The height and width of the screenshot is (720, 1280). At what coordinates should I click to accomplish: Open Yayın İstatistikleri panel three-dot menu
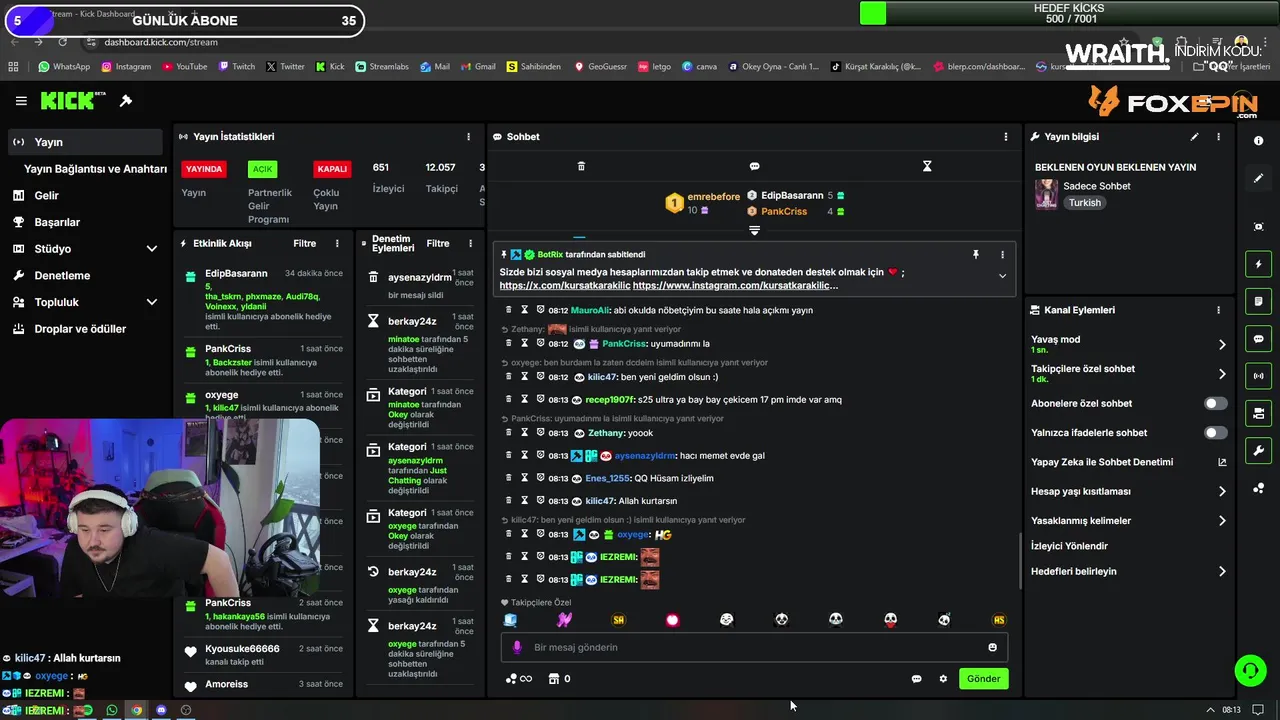point(468,137)
